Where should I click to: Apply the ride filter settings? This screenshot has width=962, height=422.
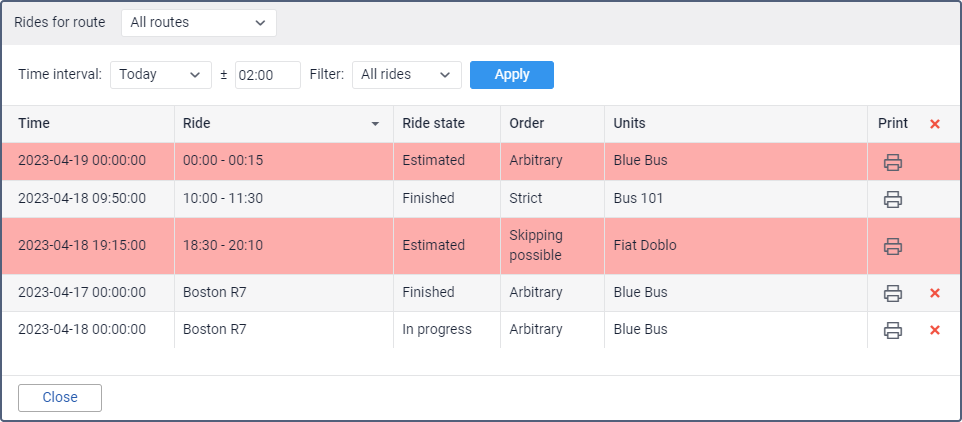click(x=512, y=75)
